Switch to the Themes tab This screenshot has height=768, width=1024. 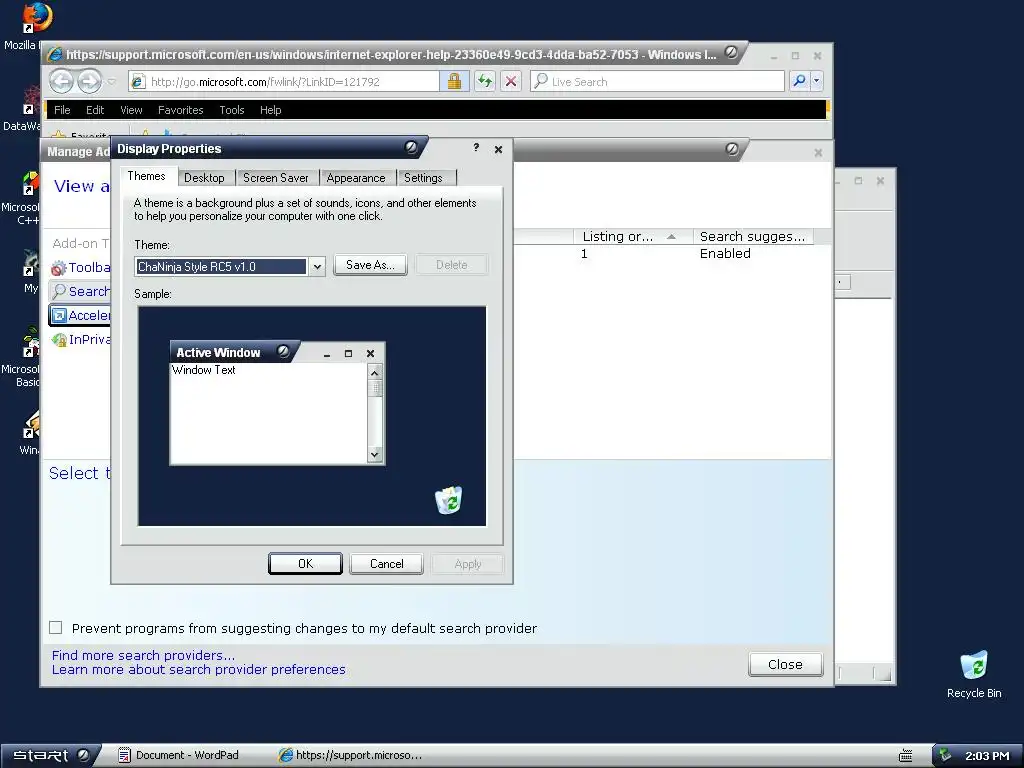coord(146,176)
